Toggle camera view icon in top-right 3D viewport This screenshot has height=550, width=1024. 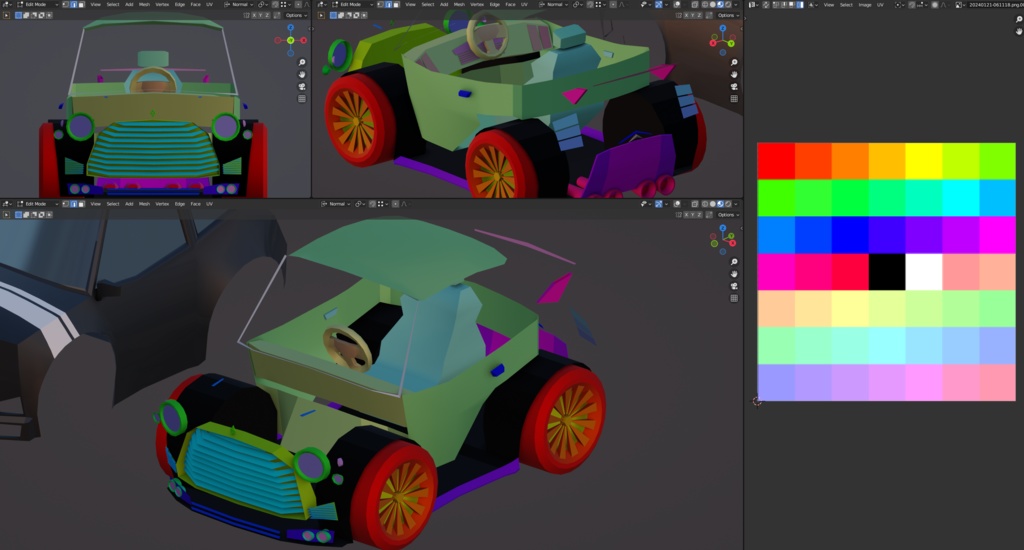point(734,87)
